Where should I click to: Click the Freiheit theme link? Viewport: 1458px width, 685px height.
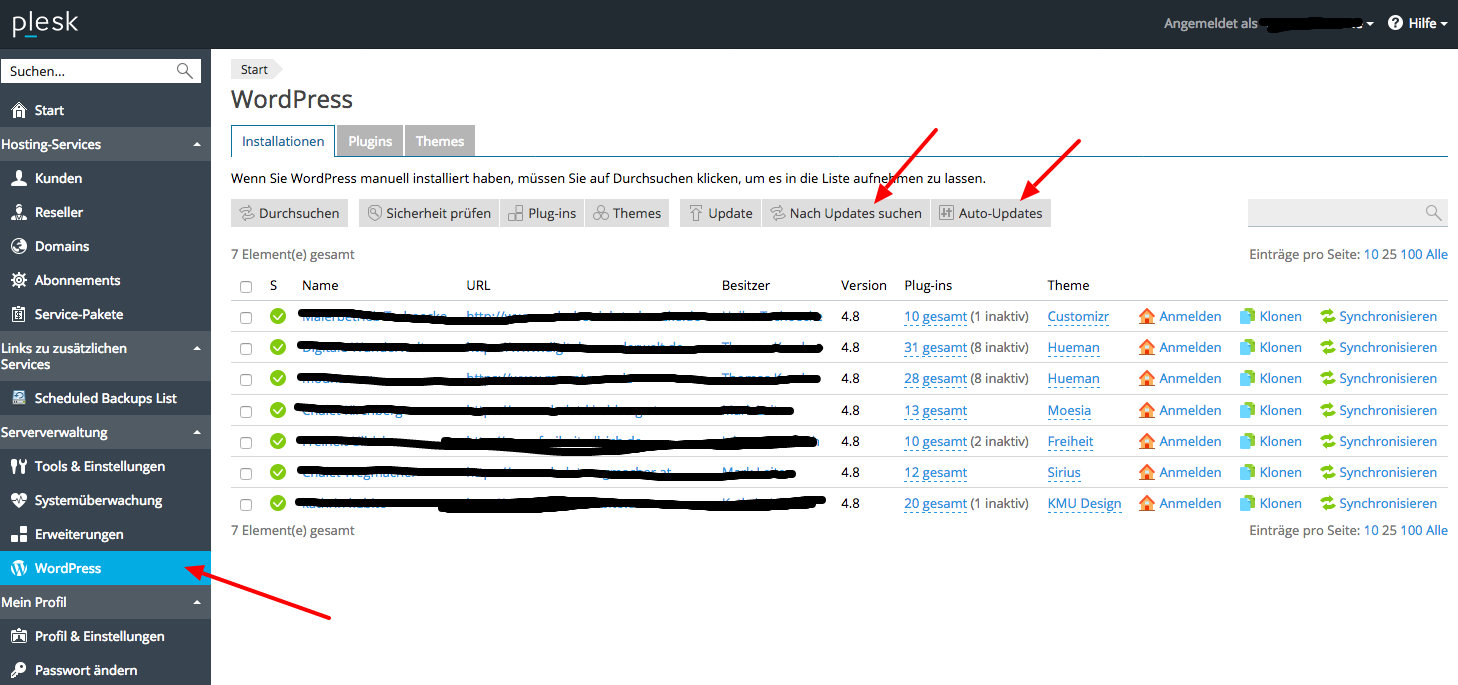coord(1070,441)
